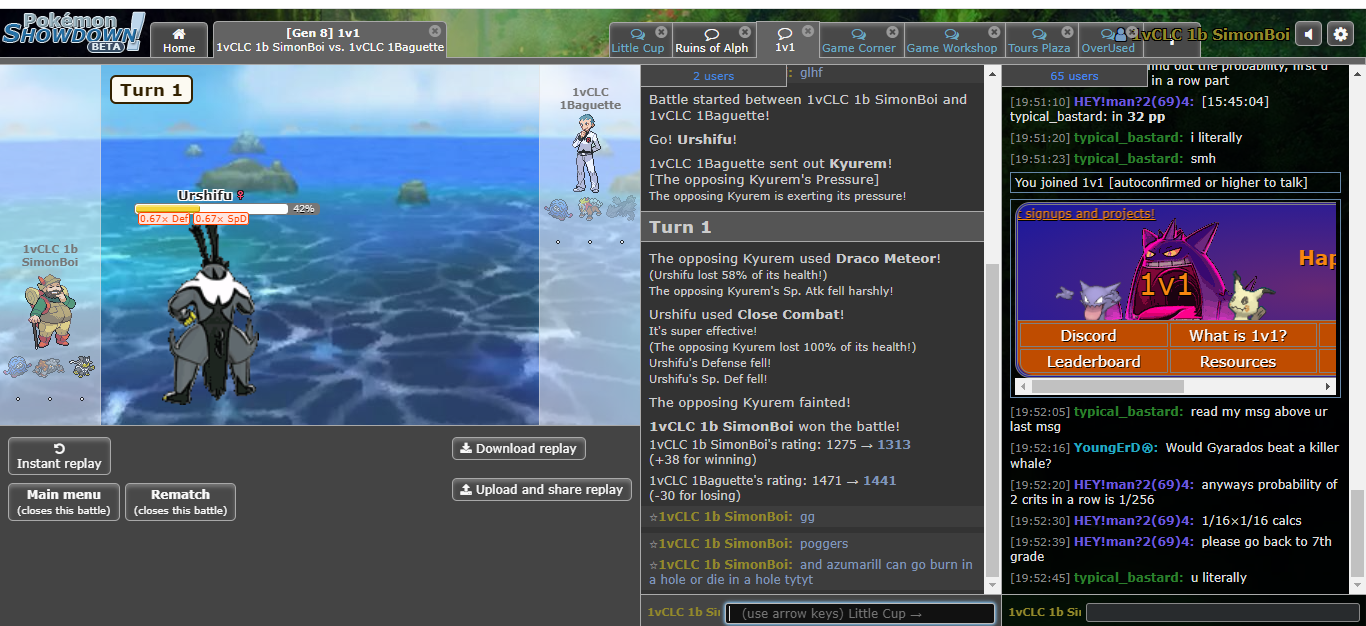The image size is (1366, 626).
Task: Click Main menu to close this battle
Action: click(x=64, y=502)
